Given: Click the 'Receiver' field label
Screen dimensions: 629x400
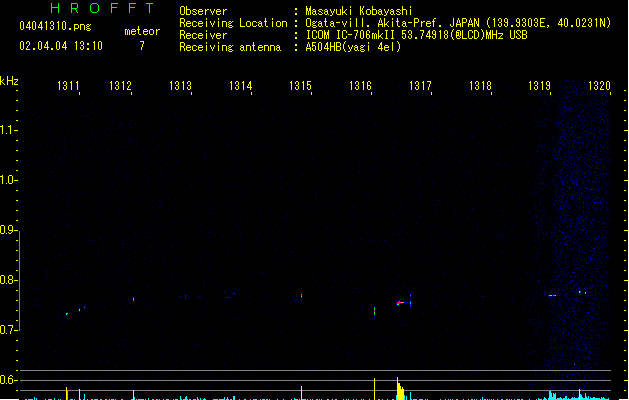Looking at the screenshot, I should pos(203,35).
